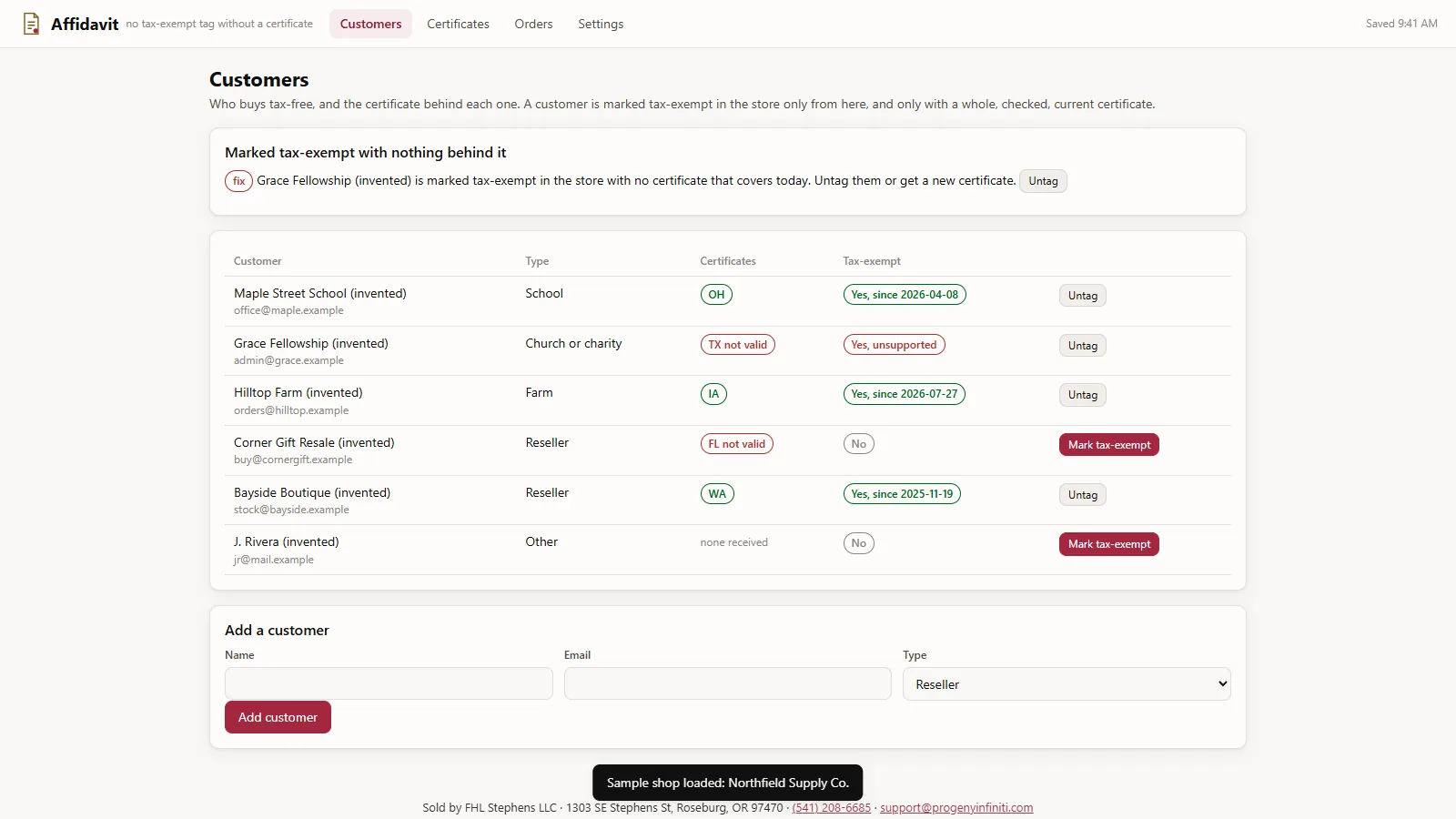The width and height of the screenshot is (1456, 819).
Task: Click the WA certificate badge
Action: 717,494
